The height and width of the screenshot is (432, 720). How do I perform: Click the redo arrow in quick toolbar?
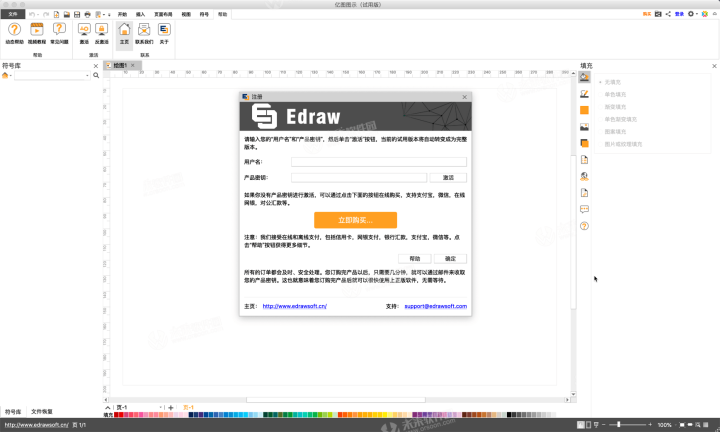pyautogui.click(x=46, y=14)
